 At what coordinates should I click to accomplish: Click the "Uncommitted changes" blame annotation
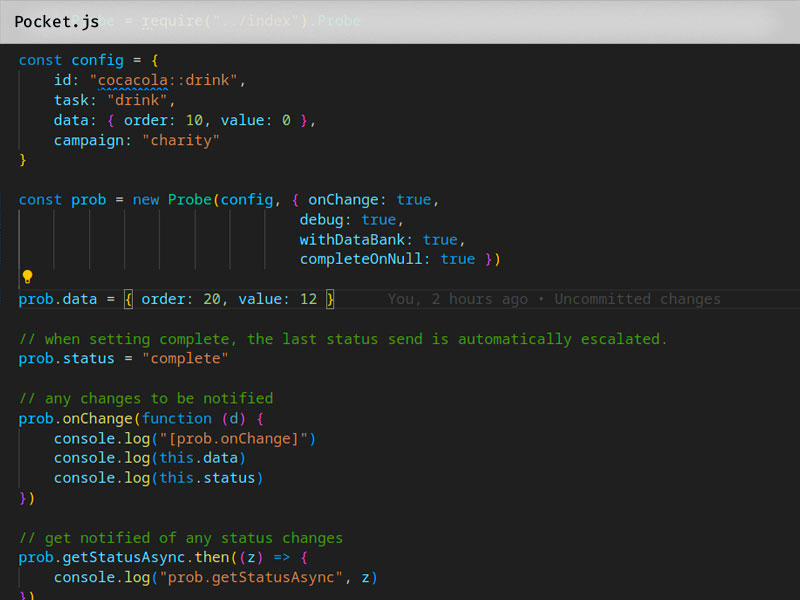point(637,299)
